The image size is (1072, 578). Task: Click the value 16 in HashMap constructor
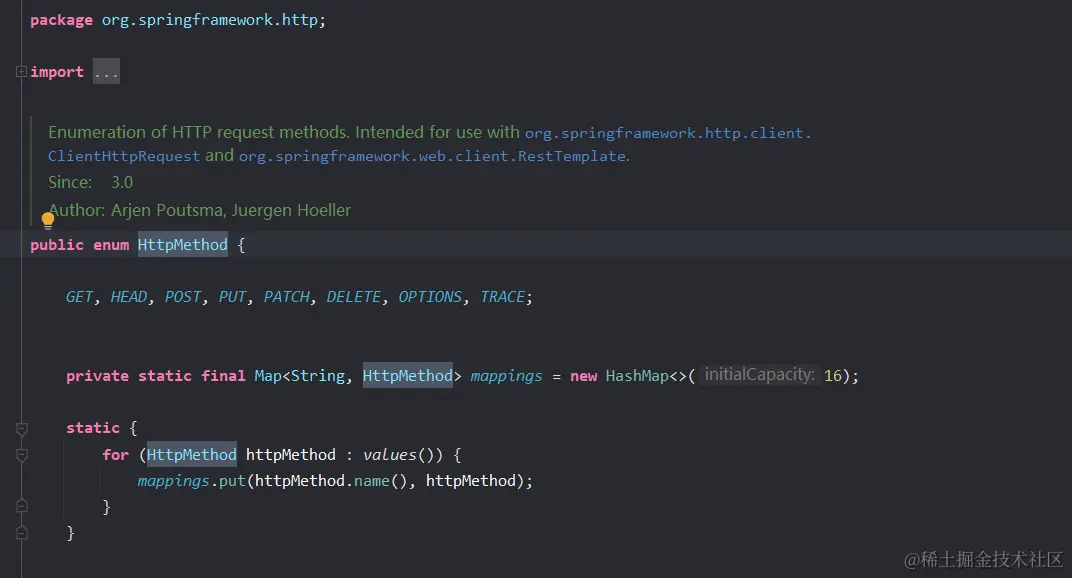click(x=832, y=376)
